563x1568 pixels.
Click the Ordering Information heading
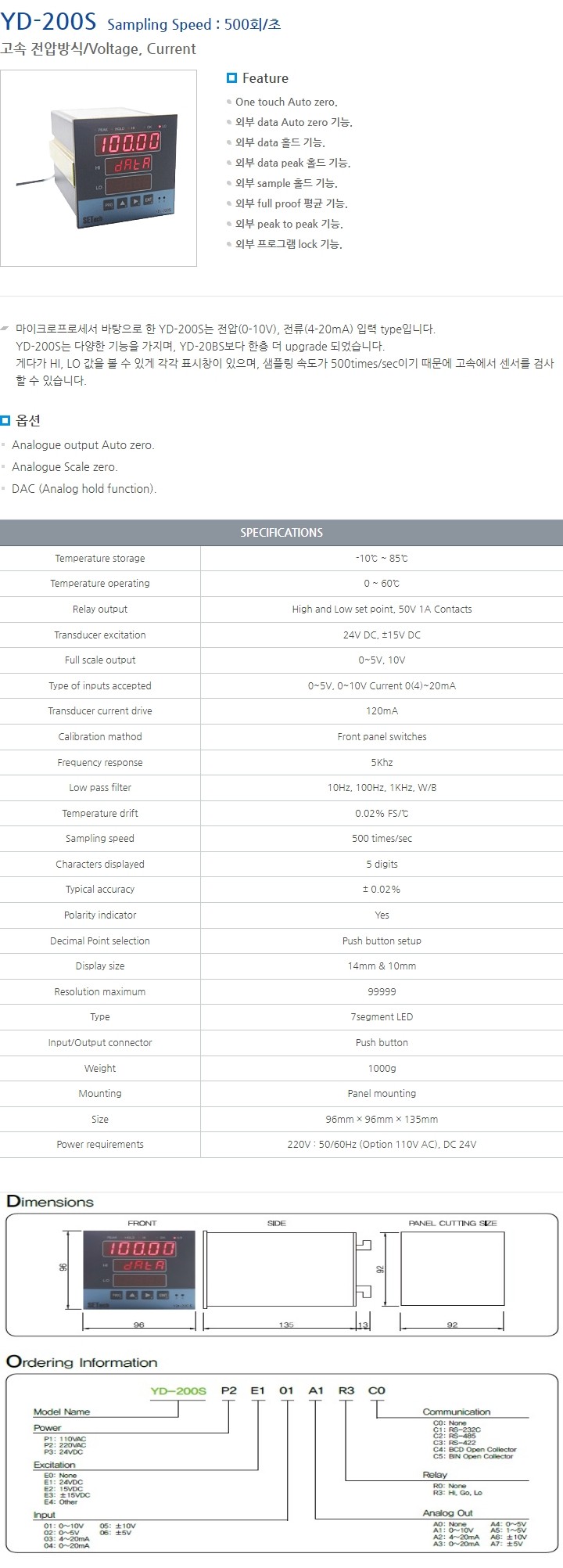point(82,1362)
